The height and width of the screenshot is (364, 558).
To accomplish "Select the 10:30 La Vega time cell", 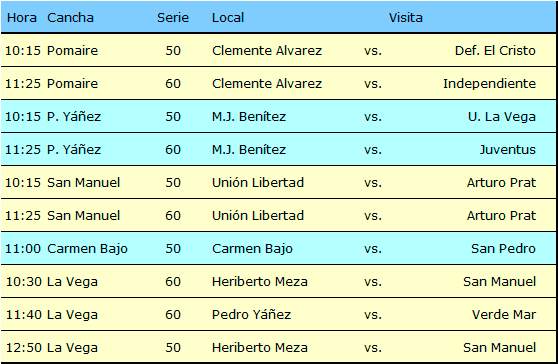I will coord(23,282).
